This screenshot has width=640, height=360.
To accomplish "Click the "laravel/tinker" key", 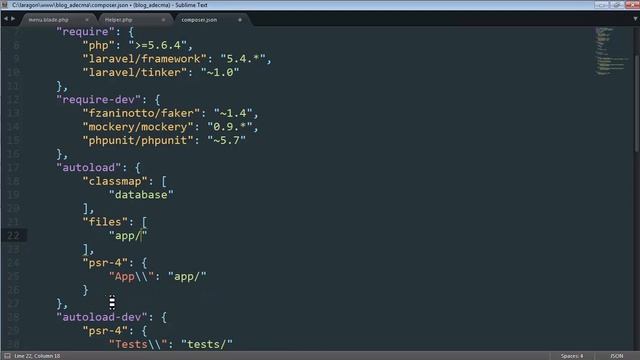I will click(135, 72).
